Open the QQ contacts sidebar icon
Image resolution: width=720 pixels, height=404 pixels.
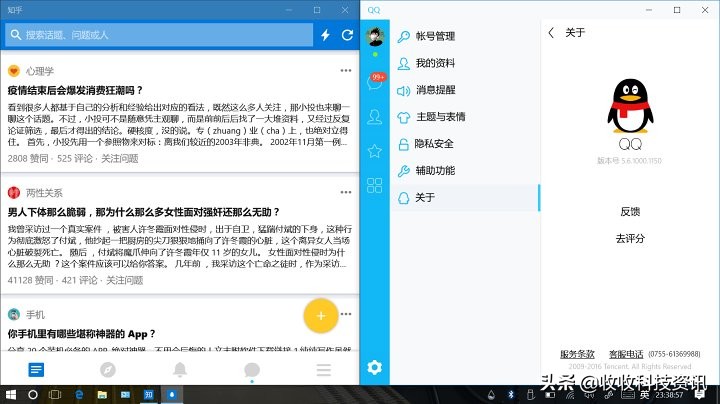[375, 117]
